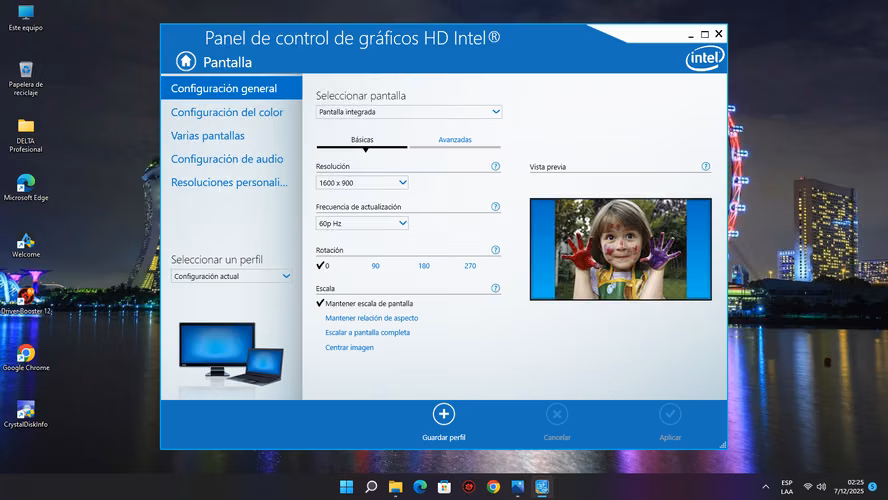Open Chrome from the taskbar

click(x=493, y=486)
